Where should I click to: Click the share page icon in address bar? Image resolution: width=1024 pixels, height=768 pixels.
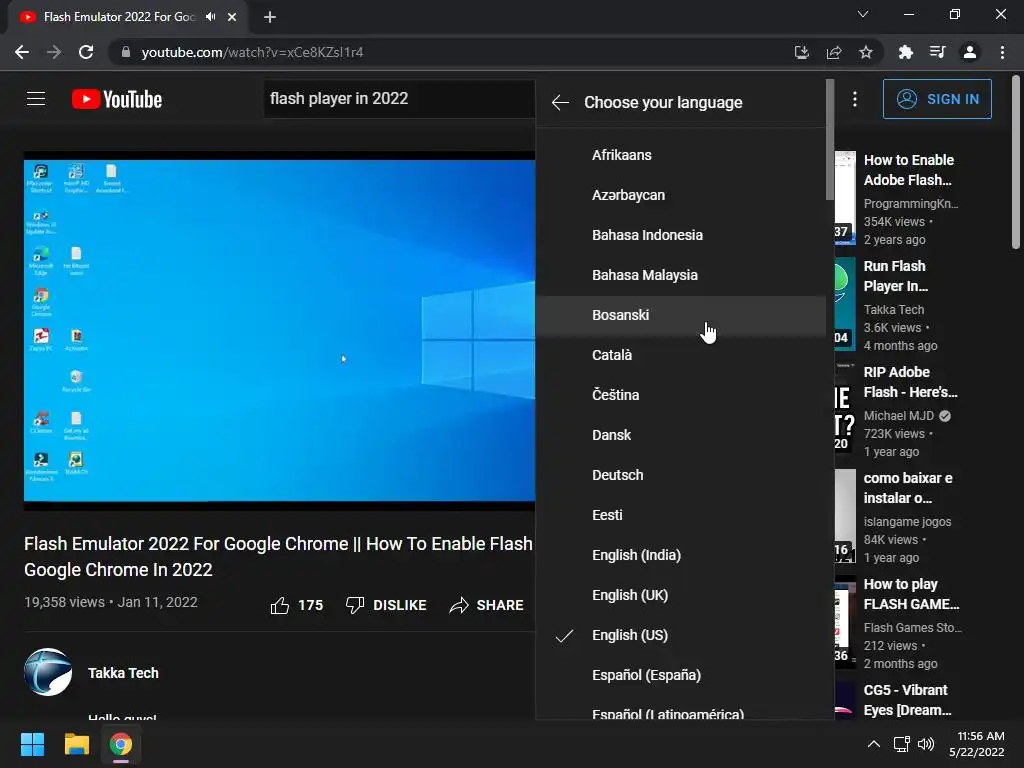pyautogui.click(x=834, y=52)
